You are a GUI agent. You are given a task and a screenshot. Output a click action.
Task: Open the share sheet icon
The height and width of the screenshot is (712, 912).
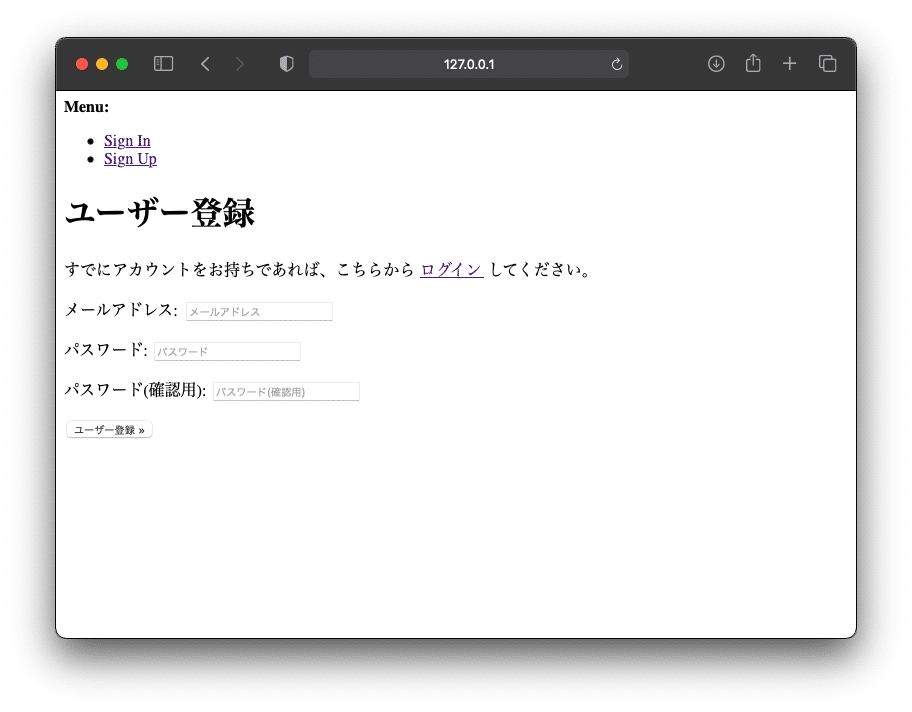753,63
